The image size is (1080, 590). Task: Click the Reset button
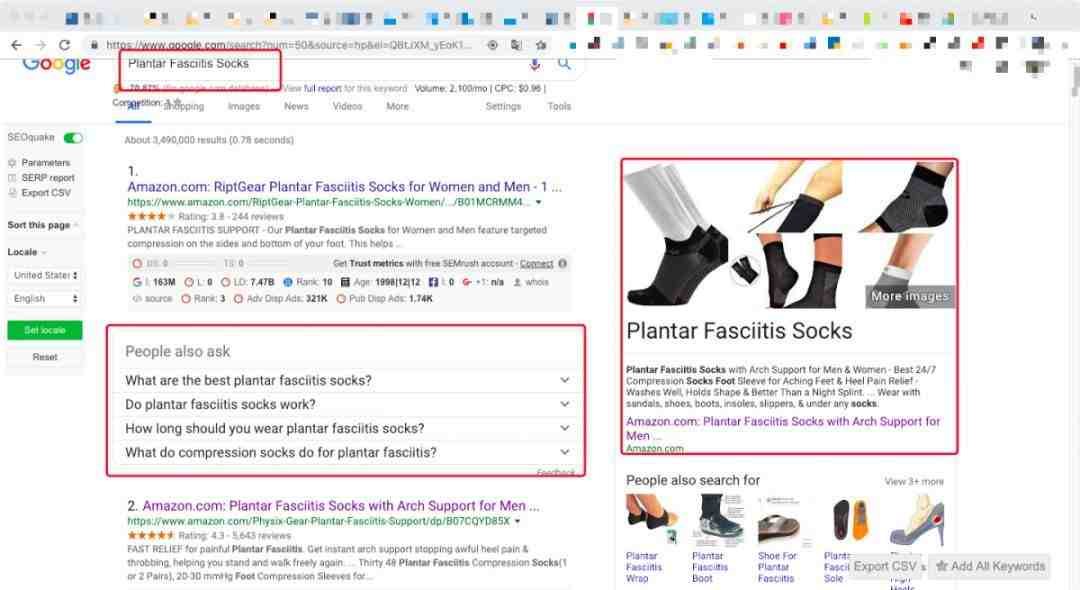[x=45, y=357]
